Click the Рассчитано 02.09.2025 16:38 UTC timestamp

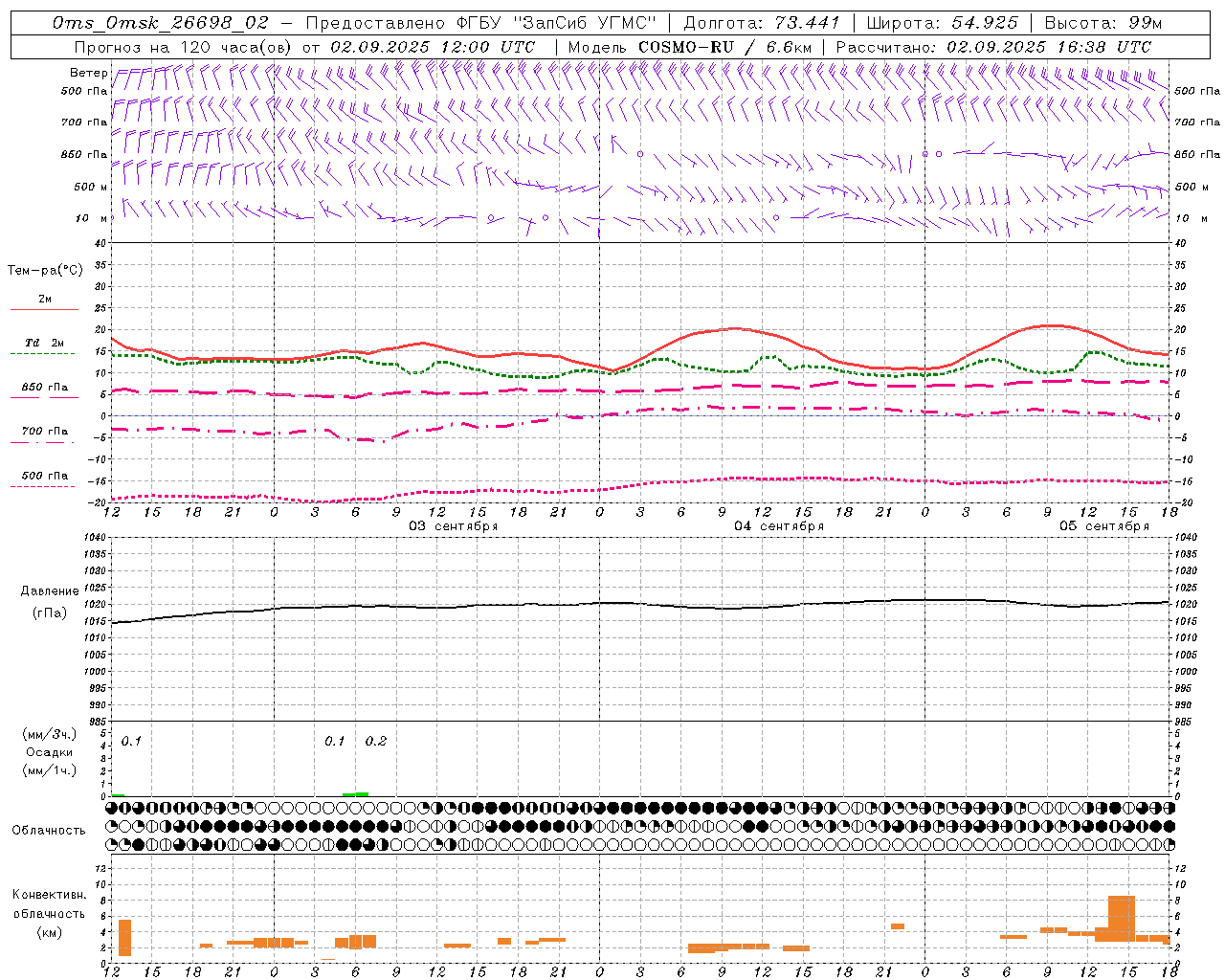(x=993, y=47)
